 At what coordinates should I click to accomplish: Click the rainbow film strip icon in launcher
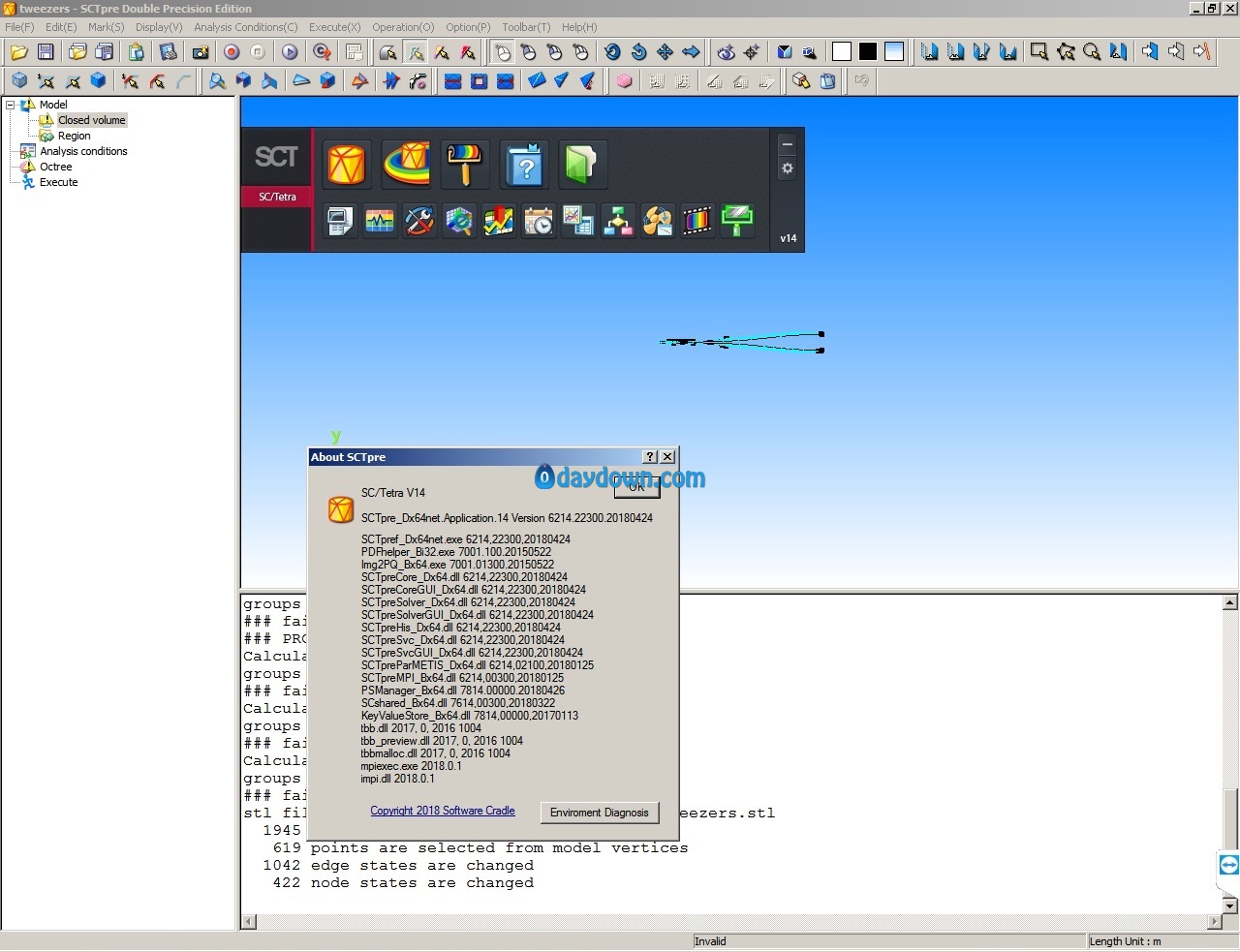point(697,221)
